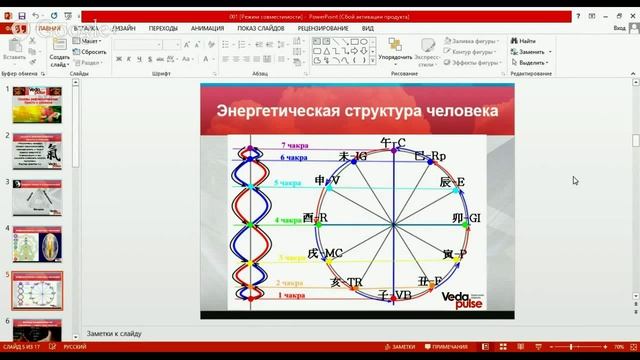
Task: Undo the last action
Action: pyautogui.click(x=36, y=16)
